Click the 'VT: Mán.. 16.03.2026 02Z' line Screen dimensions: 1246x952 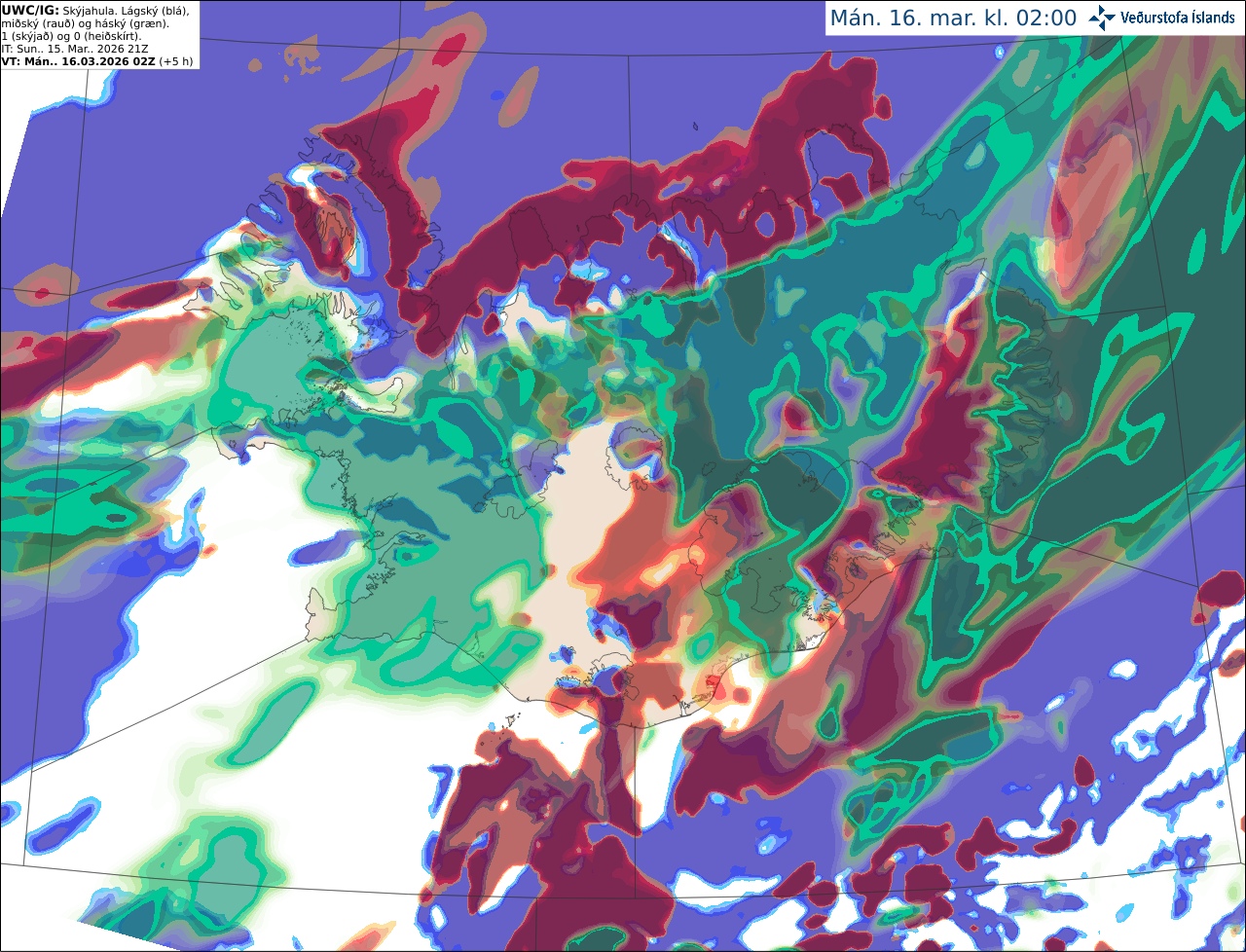[x=79, y=61]
